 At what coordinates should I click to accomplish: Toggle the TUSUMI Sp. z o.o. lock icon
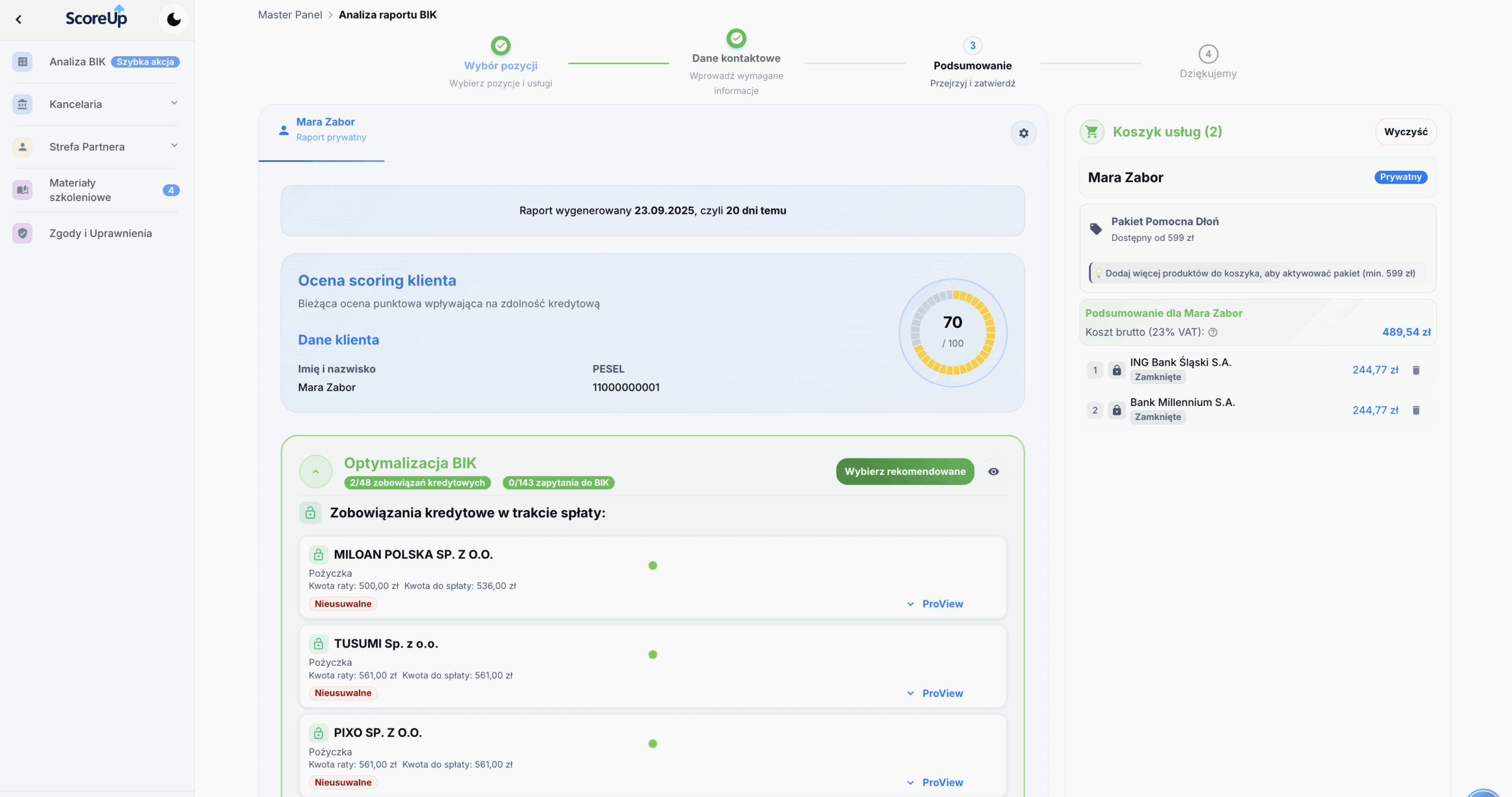318,644
